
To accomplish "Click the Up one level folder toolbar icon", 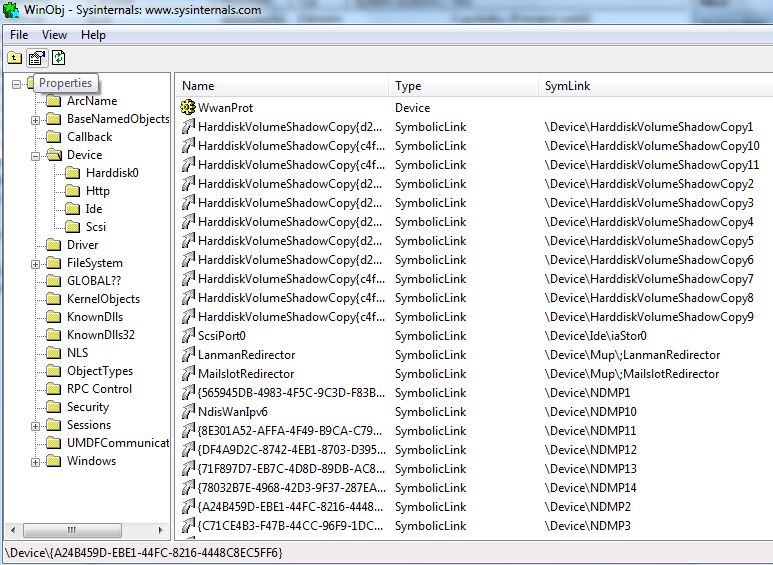I will tap(15, 58).
